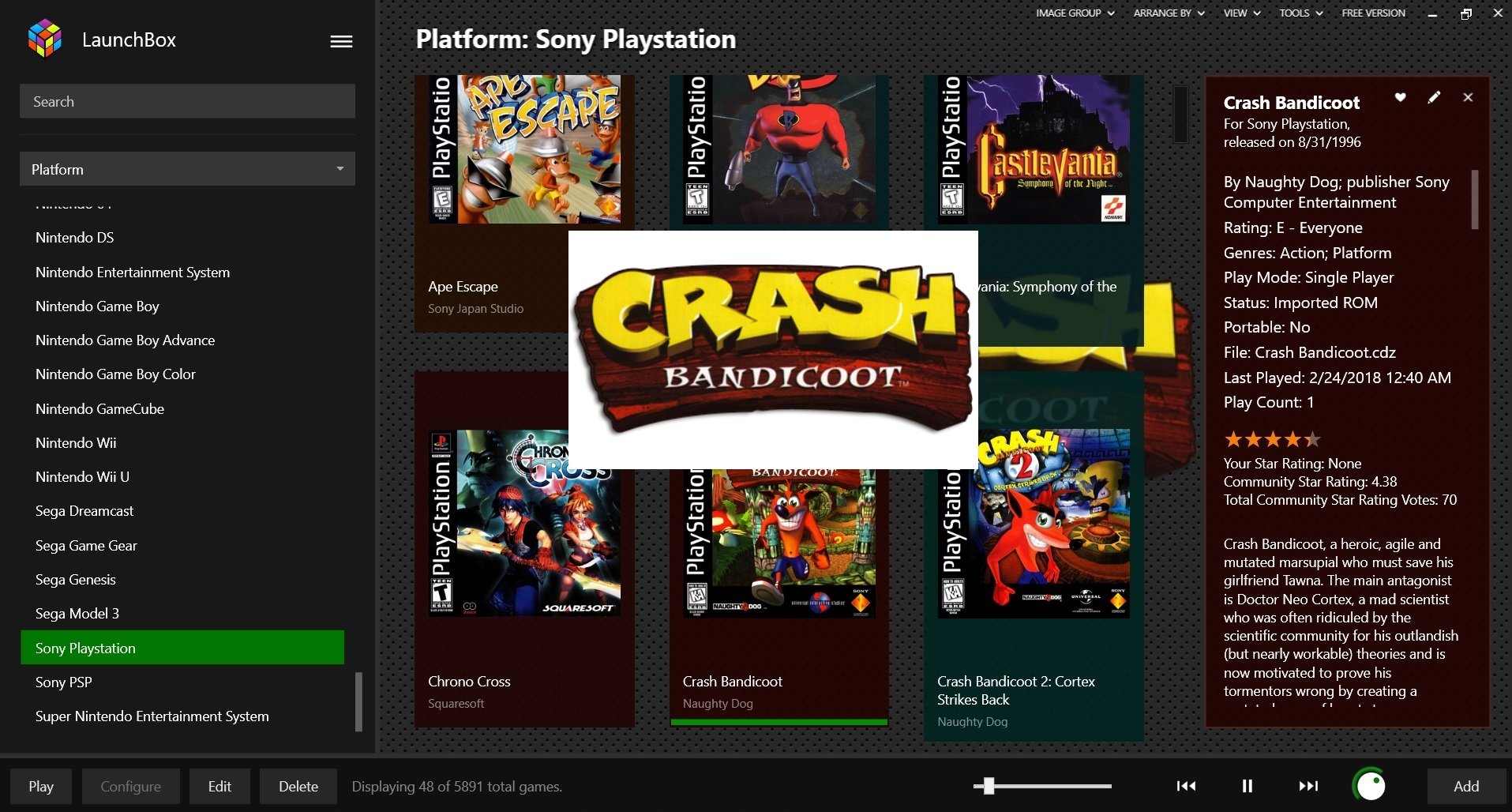Click 'Displaying 48 of 5891 total games.'
Image resolution: width=1512 pixels, height=812 pixels.
[457, 787]
